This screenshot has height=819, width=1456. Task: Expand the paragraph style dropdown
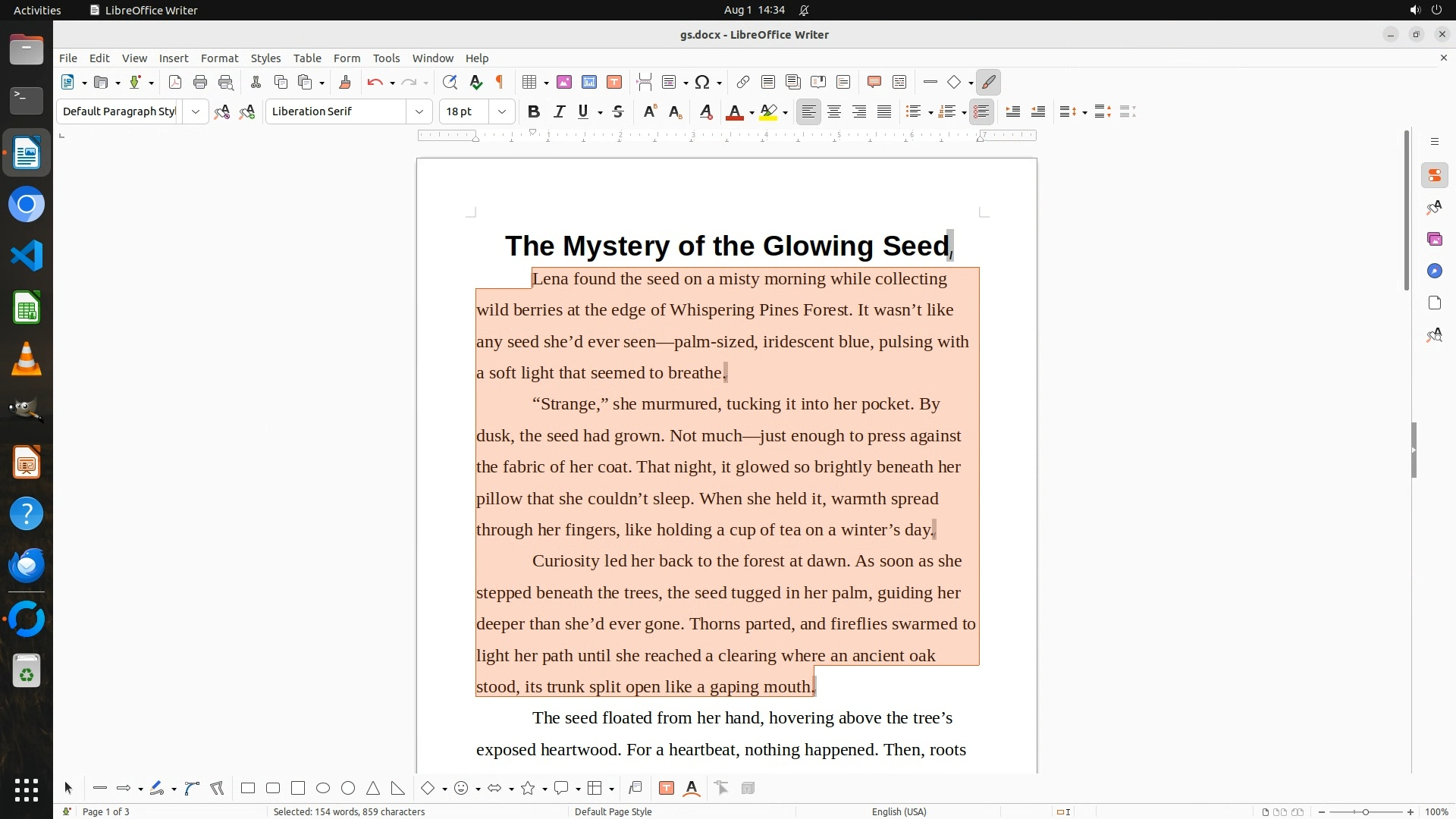point(196,112)
